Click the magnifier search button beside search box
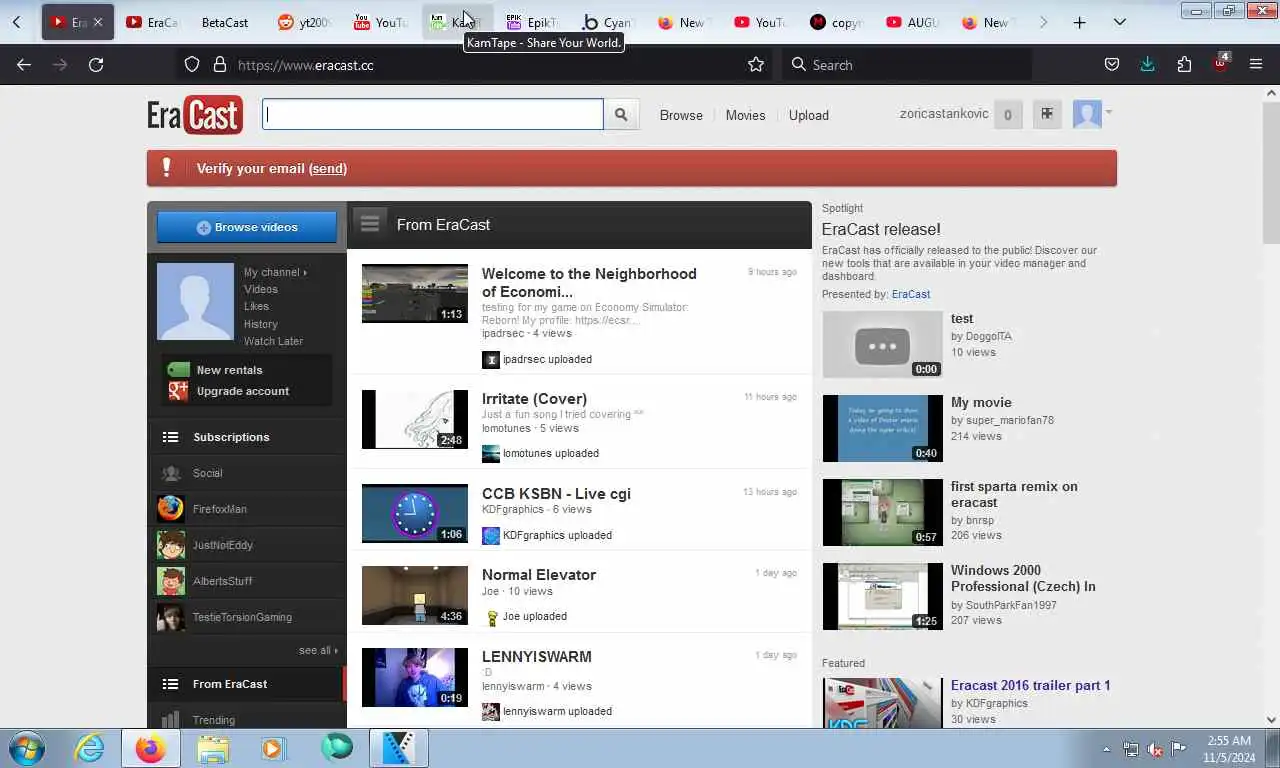 (621, 115)
